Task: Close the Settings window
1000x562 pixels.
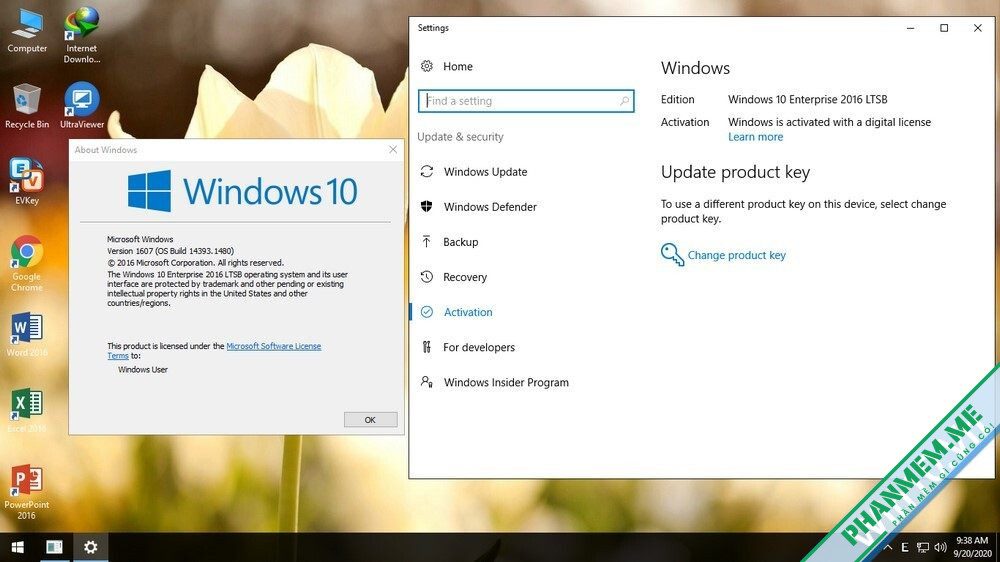Action: [978, 28]
